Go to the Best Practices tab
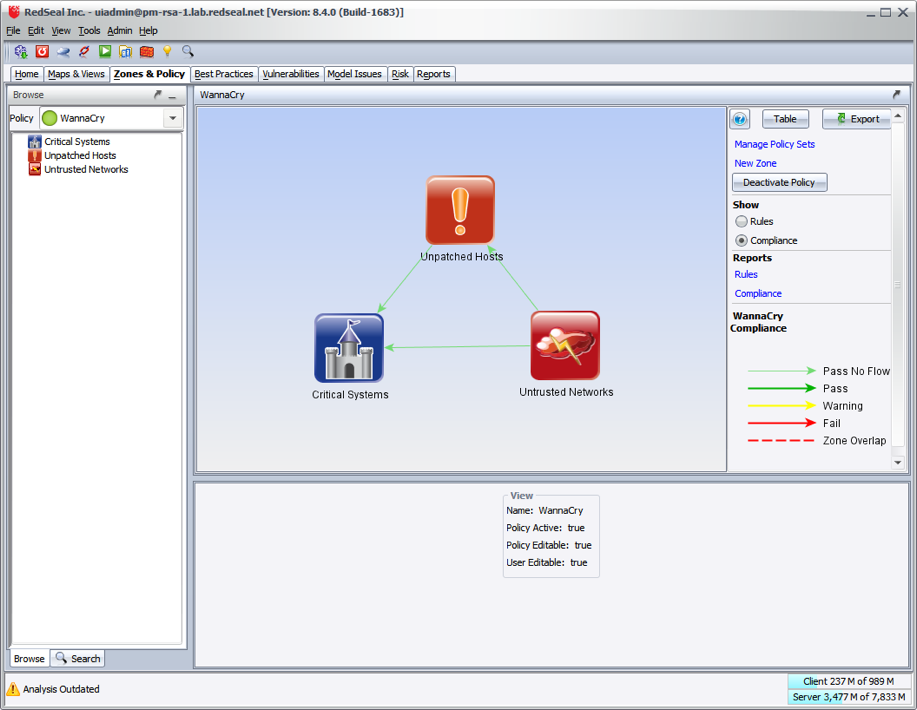The width and height of the screenshot is (917, 710). (224, 74)
